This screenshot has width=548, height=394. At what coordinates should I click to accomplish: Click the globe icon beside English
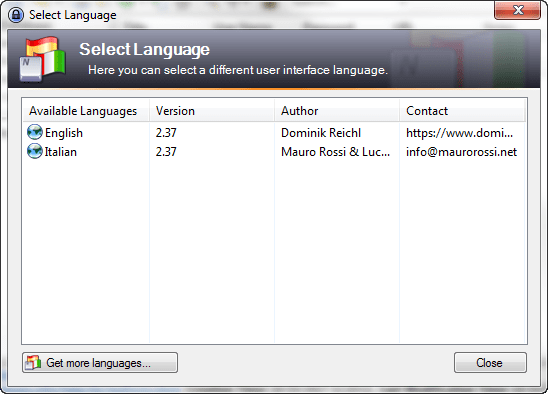[x=35, y=132]
